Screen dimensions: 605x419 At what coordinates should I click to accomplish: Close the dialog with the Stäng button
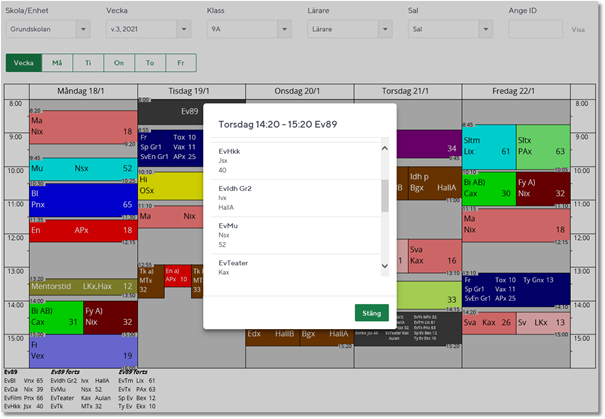coord(371,313)
